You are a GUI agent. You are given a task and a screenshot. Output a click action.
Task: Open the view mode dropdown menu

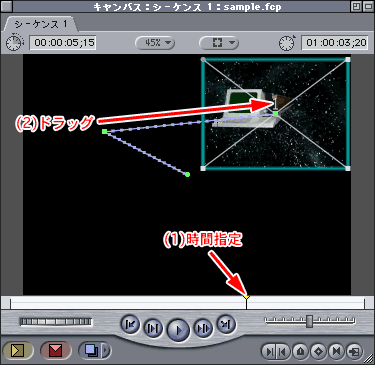point(219,43)
